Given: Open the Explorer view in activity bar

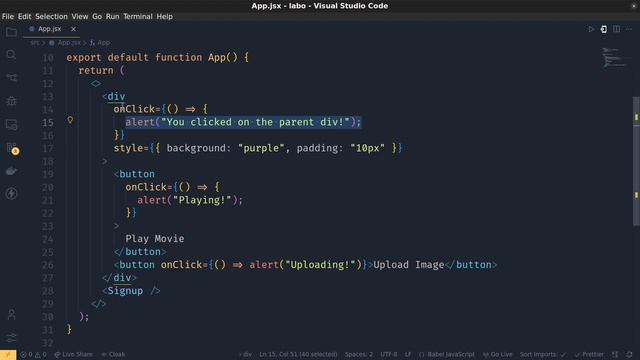Looking at the screenshot, I should (x=11, y=32).
